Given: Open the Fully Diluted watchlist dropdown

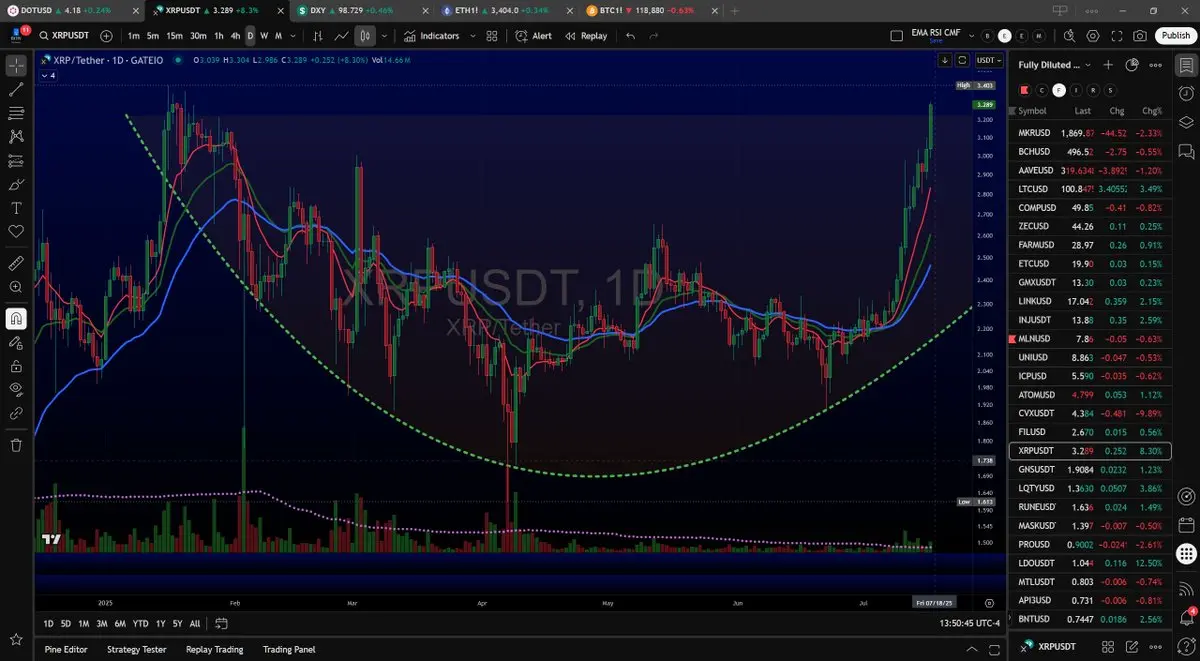Looking at the screenshot, I should click(x=1055, y=65).
